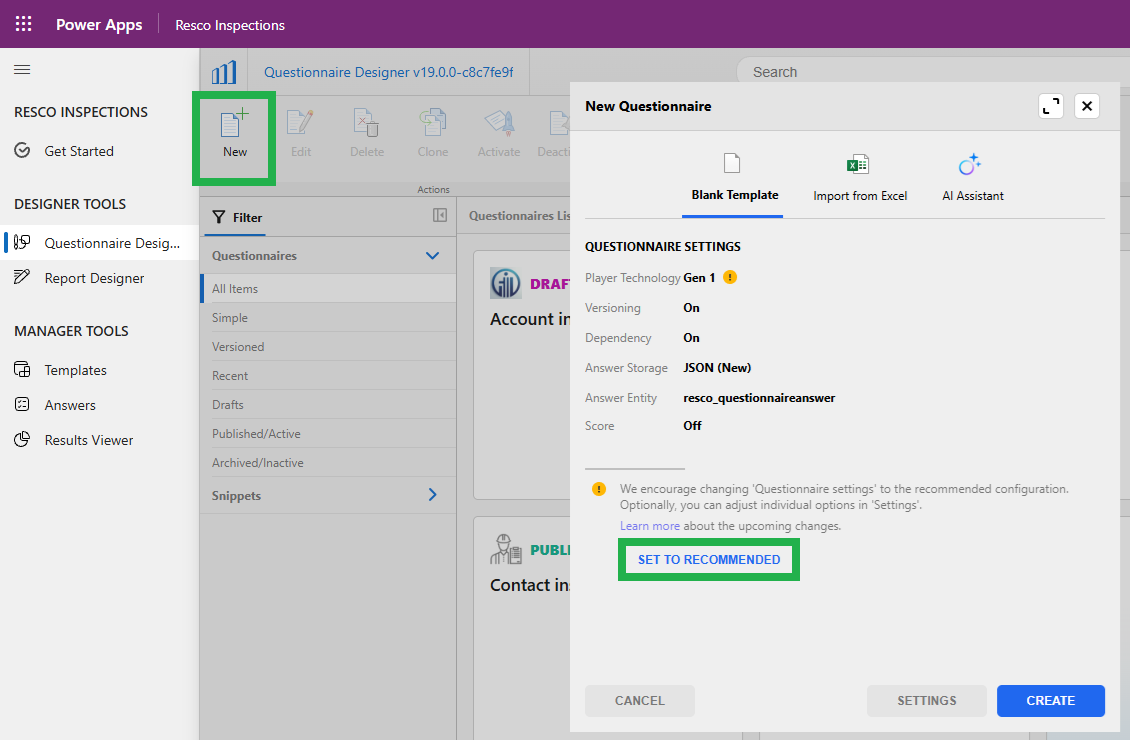This screenshot has width=1130, height=740.
Task: Click the Player Technology warning icon
Action: (x=730, y=278)
